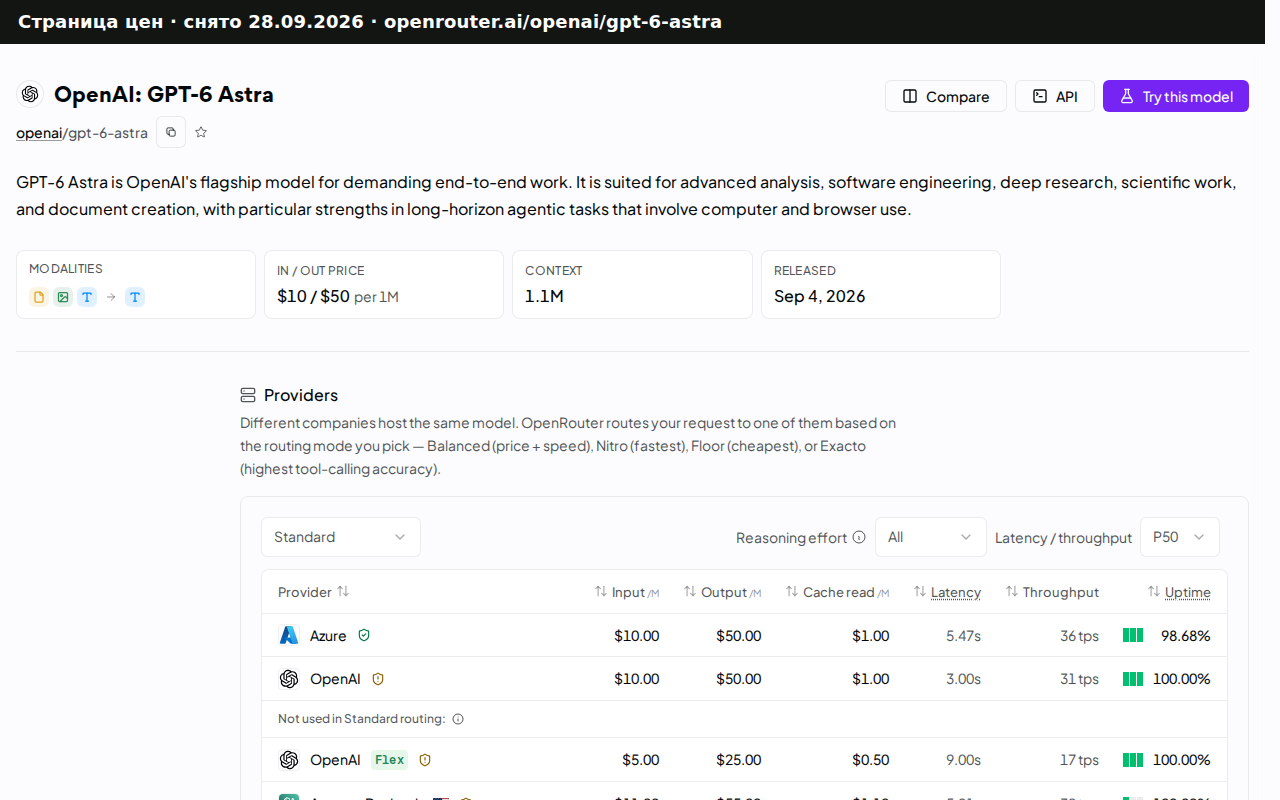Click the OpenAI: GPT-6 Astra title
1280x800 pixels.
click(164, 95)
